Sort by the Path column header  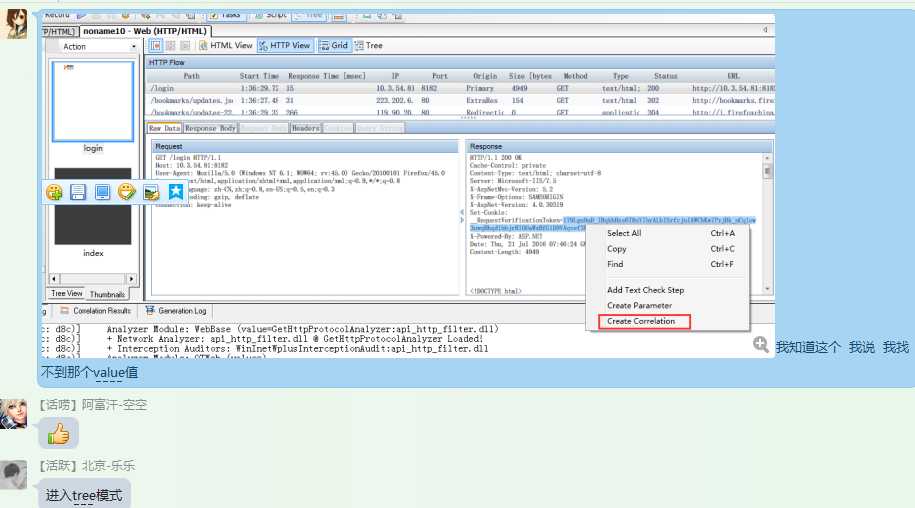point(191,76)
